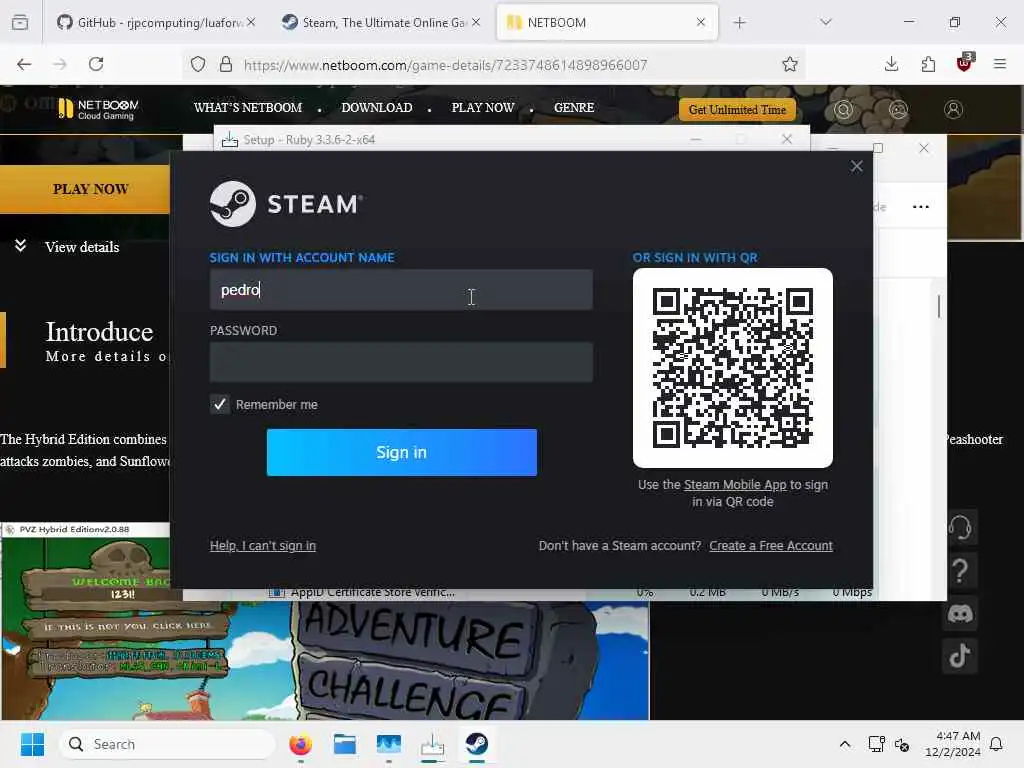The width and height of the screenshot is (1024, 768).
Task: Open the Firefox extensions icon
Action: click(x=928, y=64)
